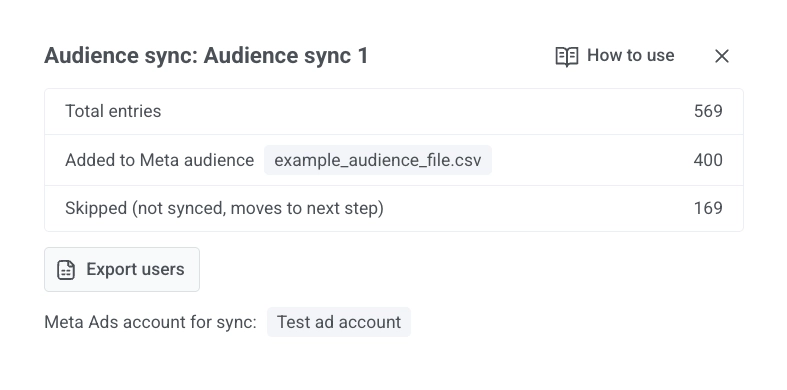Image resolution: width=787 pixels, height=390 pixels.
Task: Click the Skipped (not synced) row label
Action: [224, 208]
